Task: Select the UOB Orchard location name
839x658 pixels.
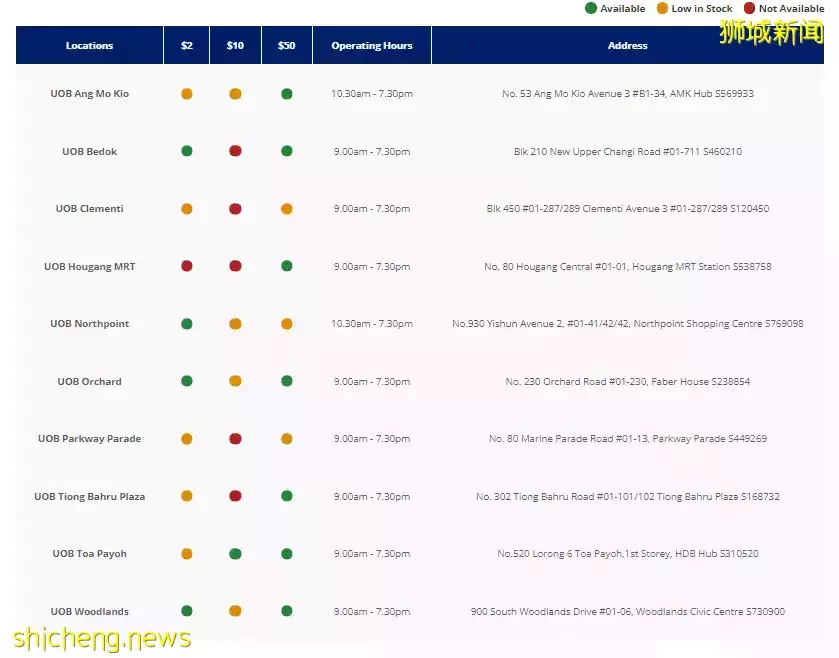Action: pos(89,381)
